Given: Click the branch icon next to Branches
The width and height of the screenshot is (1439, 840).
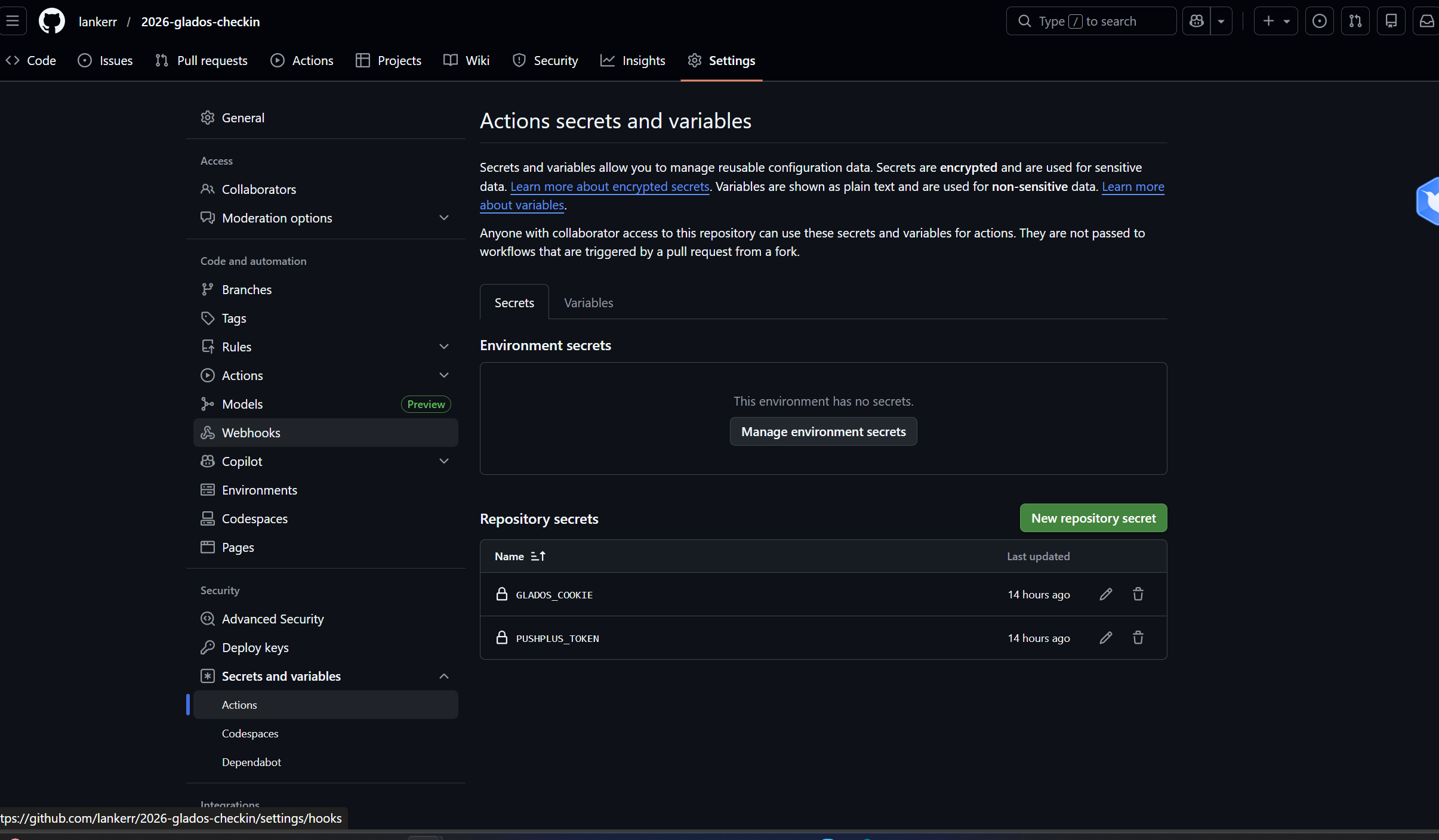Looking at the screenshot, I should coord(208,289).
